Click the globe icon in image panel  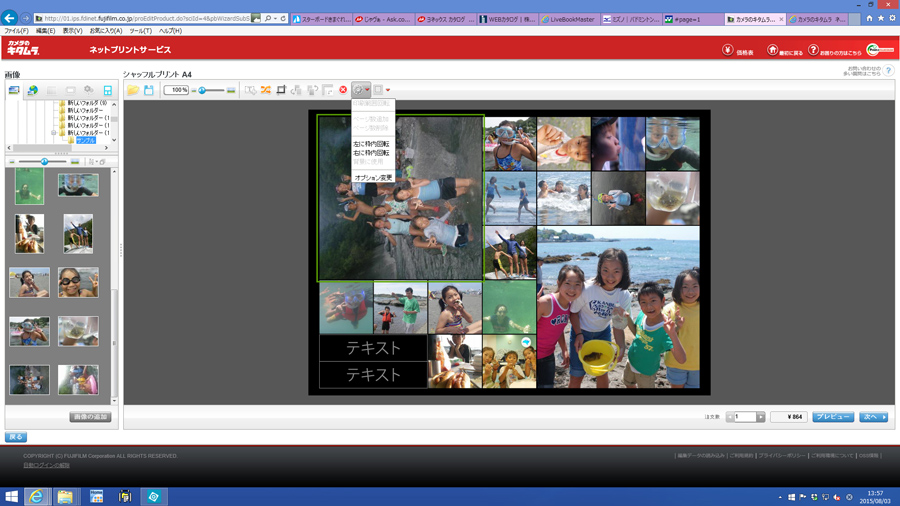(x=32, y=91)
